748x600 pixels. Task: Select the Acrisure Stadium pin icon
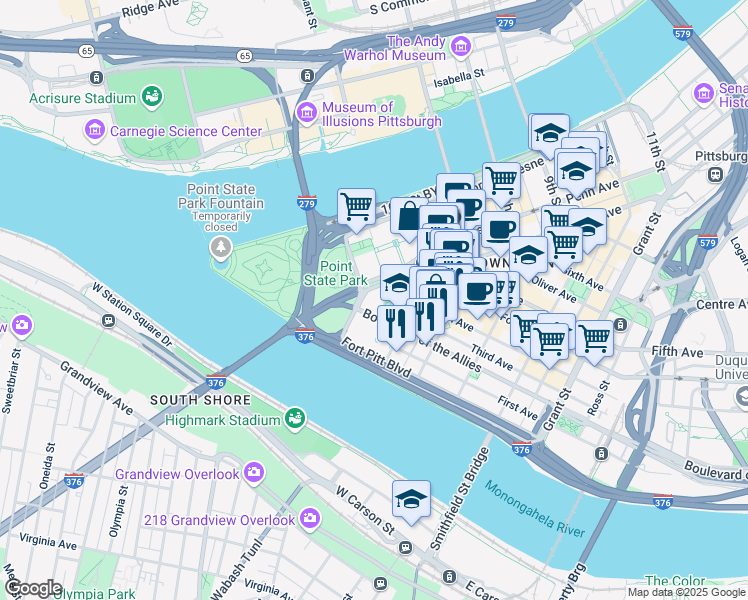152,96
